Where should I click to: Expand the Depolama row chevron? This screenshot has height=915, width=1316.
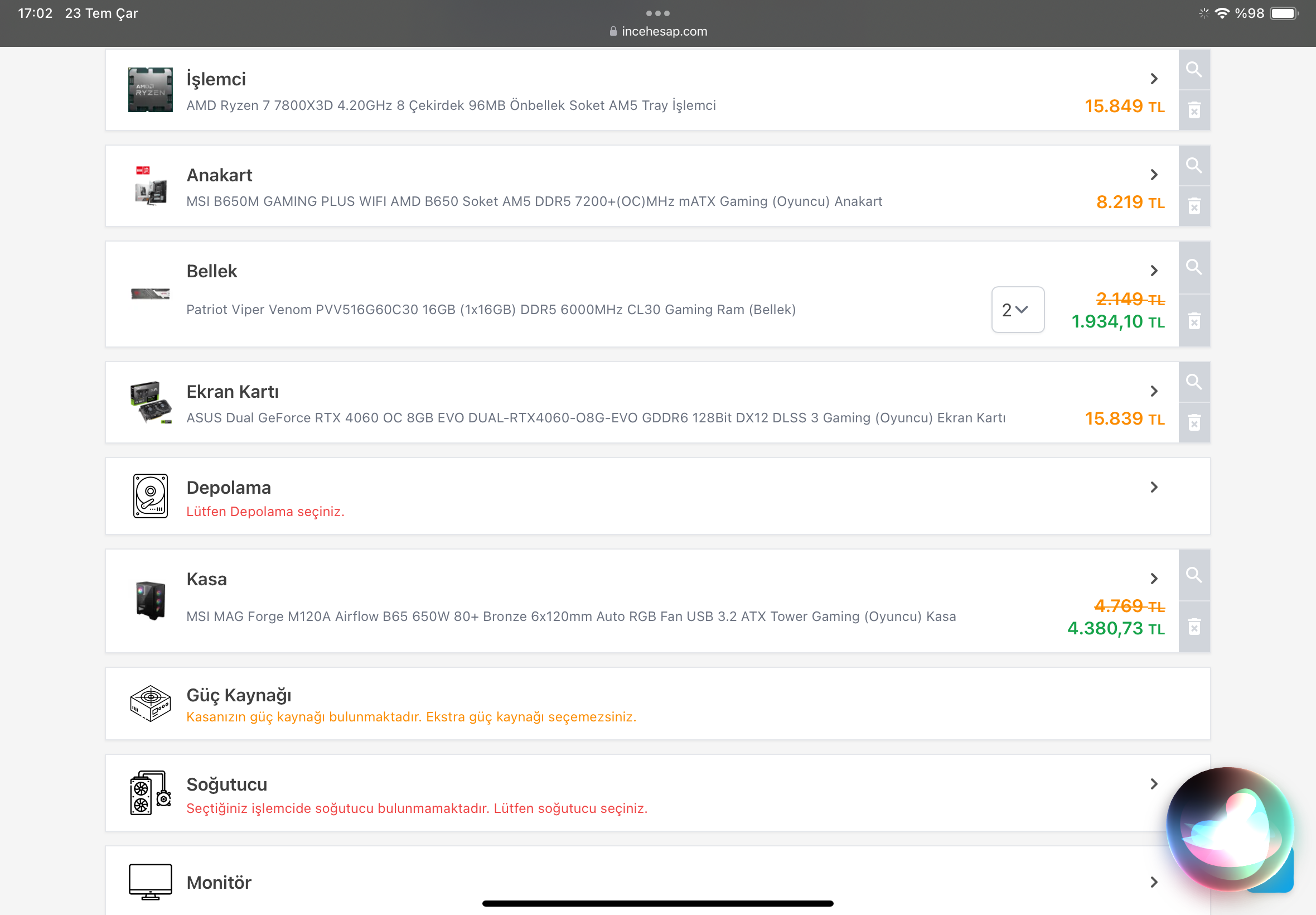click(1154, 487)
